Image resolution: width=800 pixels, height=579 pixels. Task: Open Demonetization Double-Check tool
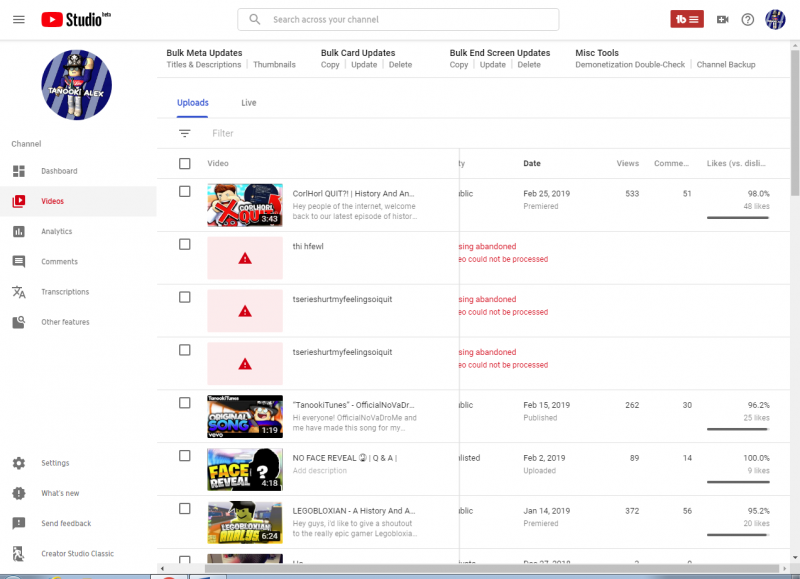coord(630,65)
